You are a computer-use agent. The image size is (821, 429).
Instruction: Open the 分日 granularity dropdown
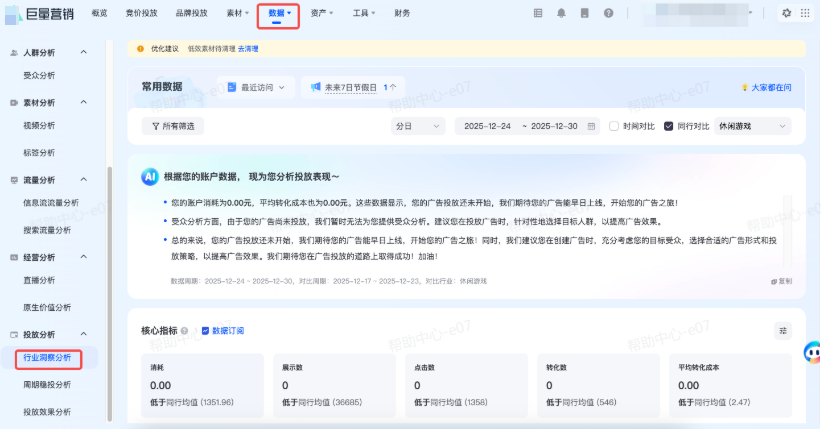(418, 126)
